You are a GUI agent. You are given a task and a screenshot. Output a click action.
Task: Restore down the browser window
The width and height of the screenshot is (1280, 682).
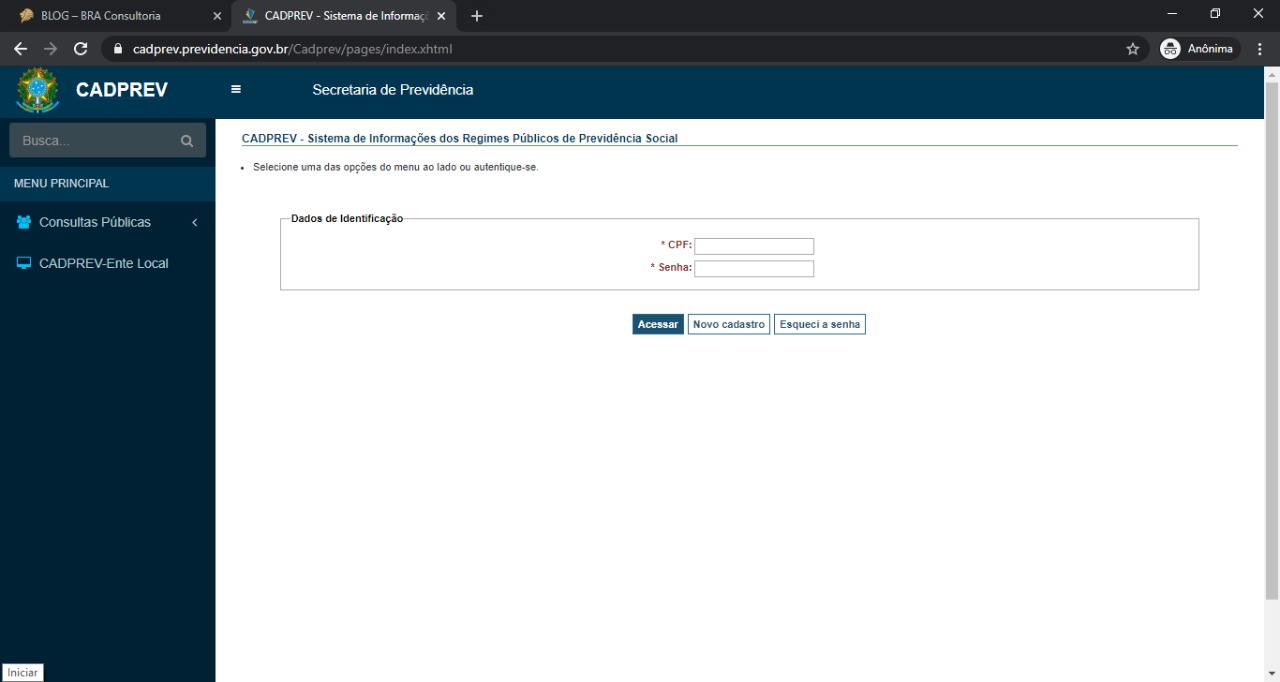tap(1215, 14)
